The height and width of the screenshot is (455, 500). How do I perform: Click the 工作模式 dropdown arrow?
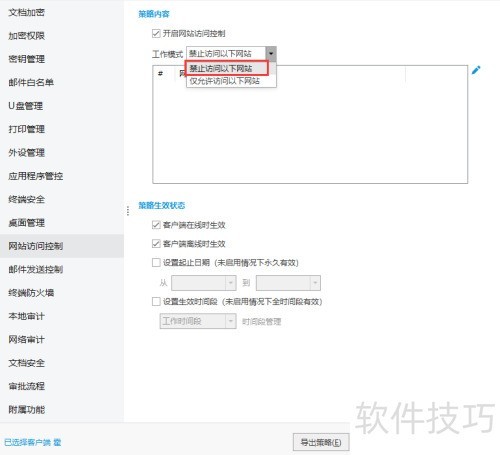(x=271, y=54)
